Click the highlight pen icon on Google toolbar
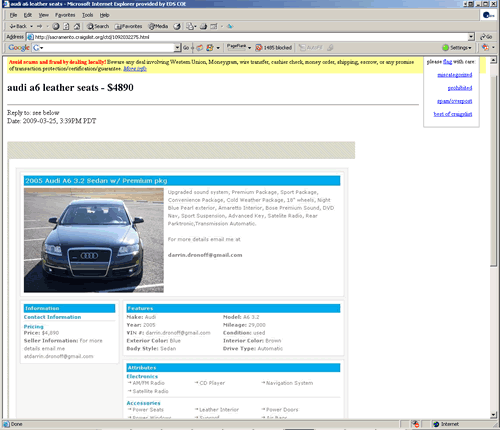The width and height of the screenshot is (500, 432). [330, 48]
